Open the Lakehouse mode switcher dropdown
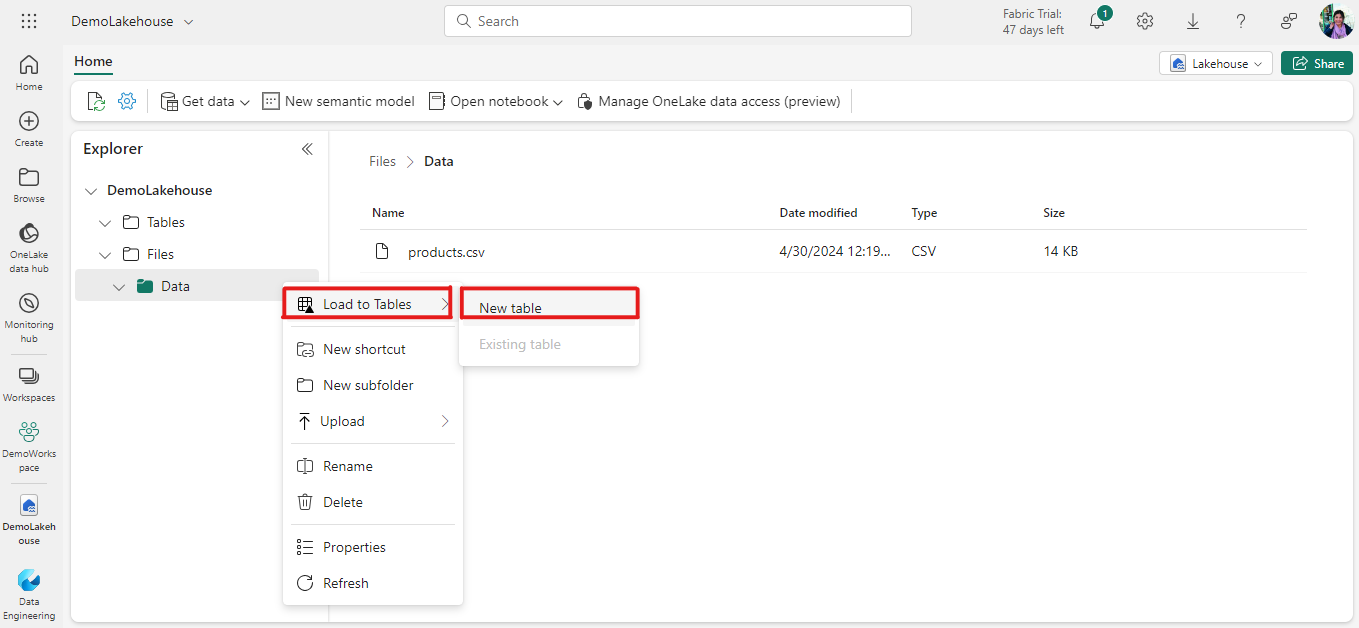 (x=1216, y=63)
